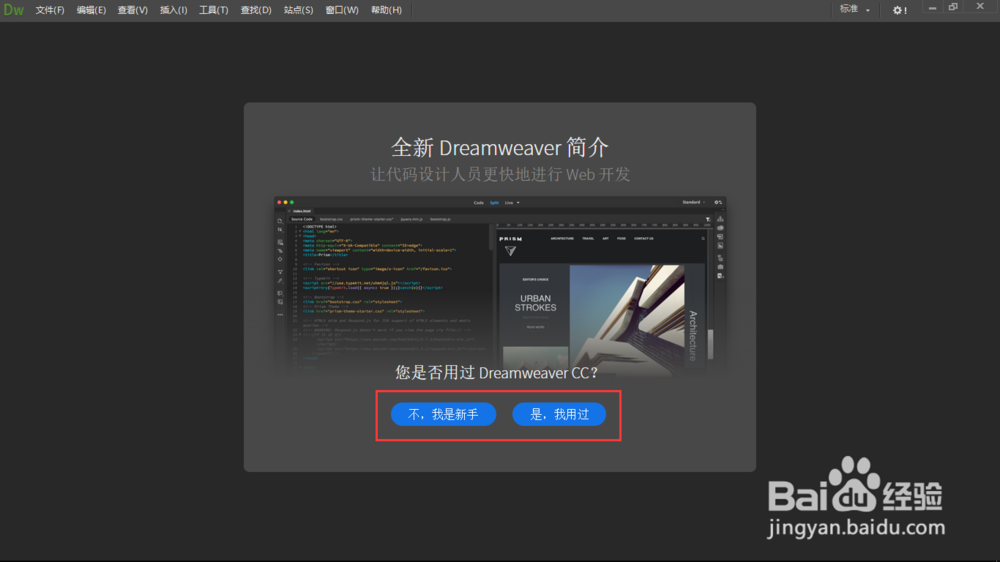Restore down the Dreamweaver window
Image resolution: width=1000 pixels, height=562 pixels.
953,7
